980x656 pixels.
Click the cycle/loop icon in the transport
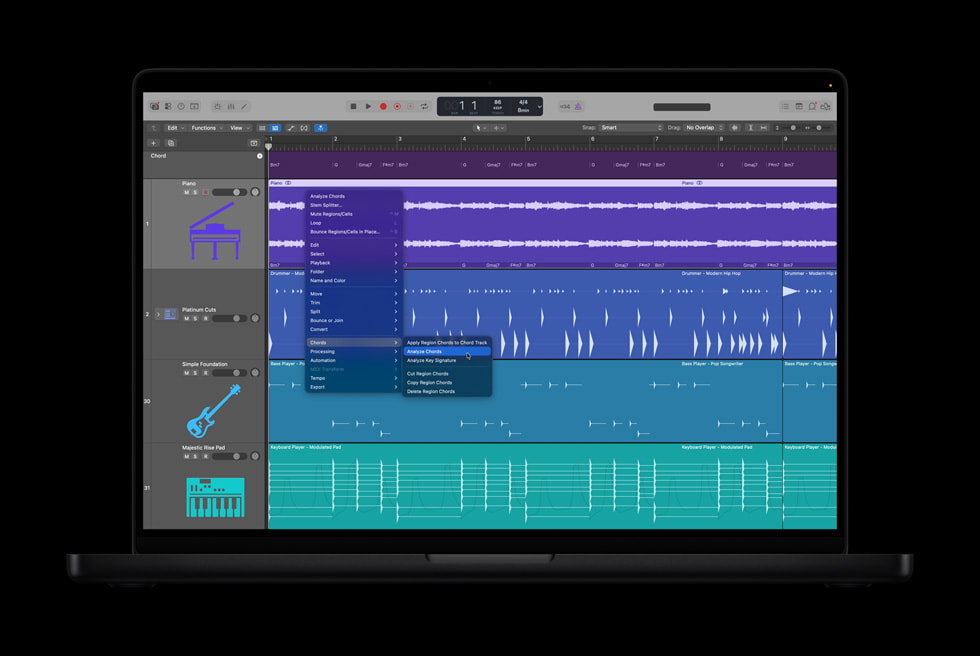[x=425, y=106]
